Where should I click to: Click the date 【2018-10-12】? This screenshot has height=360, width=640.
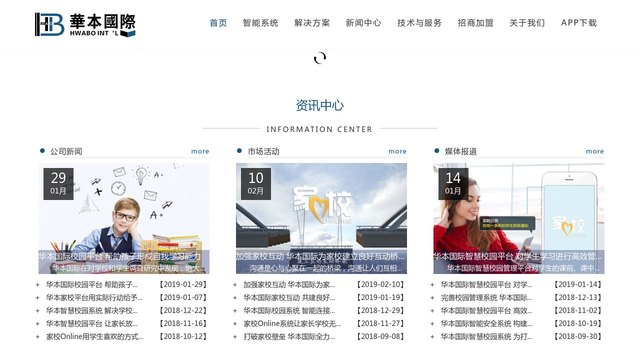[183, 337]
